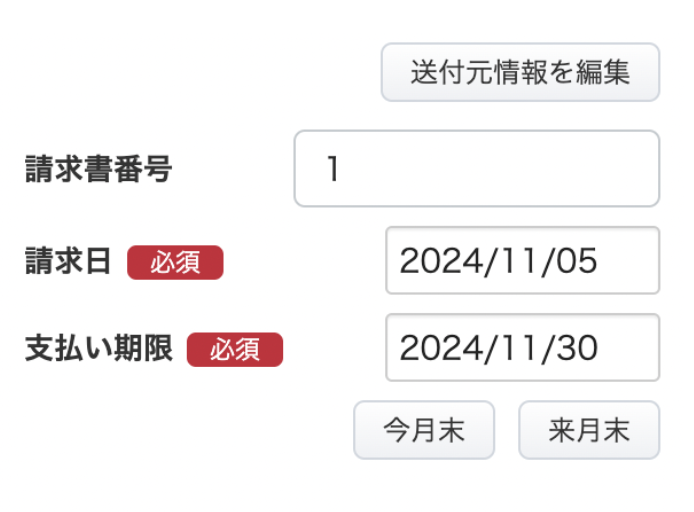Click the 請求書番号 label
Viewport: 694px width, 512px height.
click(x=98, y=170)
